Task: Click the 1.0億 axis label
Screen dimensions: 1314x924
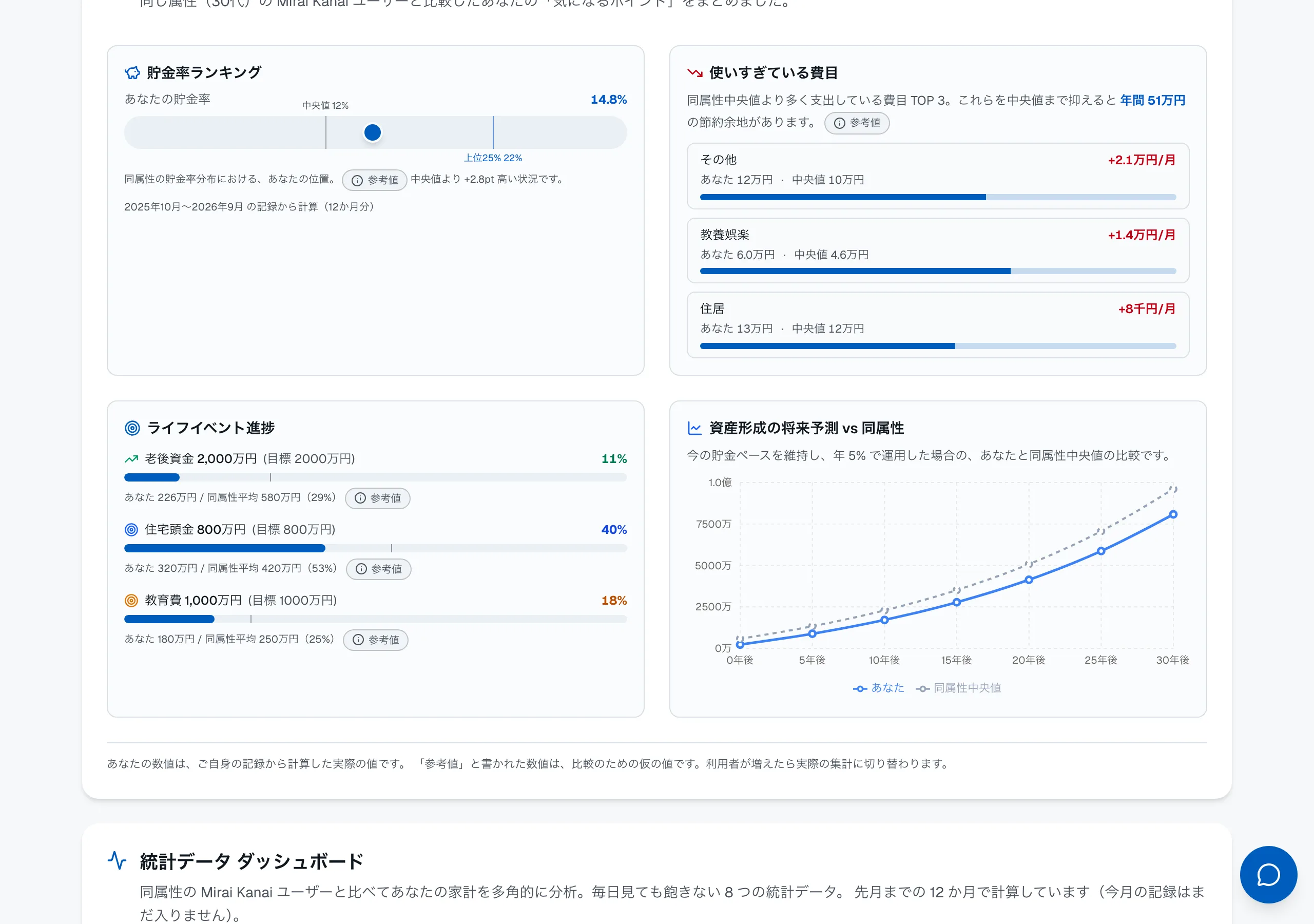Action: pos(720,483)
